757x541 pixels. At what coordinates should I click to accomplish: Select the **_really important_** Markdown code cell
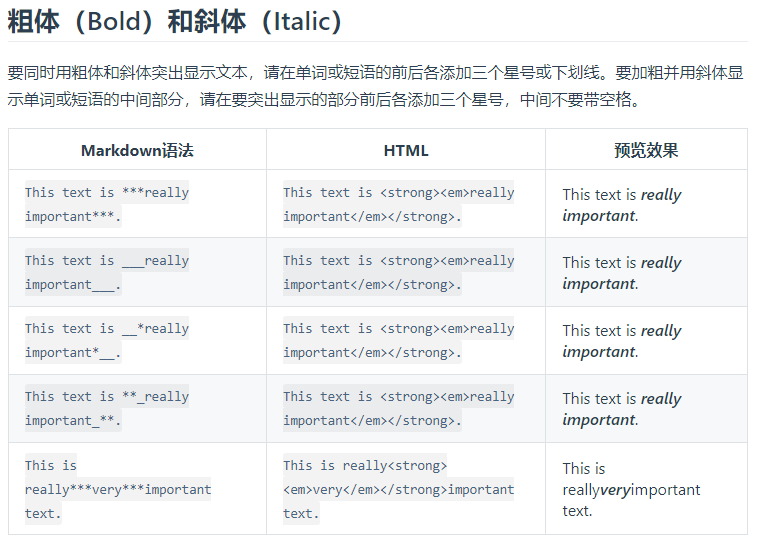pos(107,408)
